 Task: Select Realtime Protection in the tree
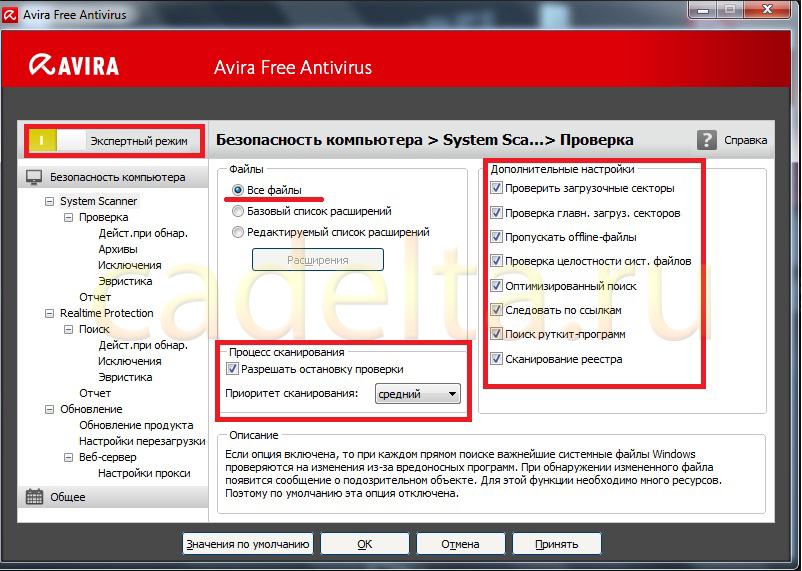coord(106,313)
